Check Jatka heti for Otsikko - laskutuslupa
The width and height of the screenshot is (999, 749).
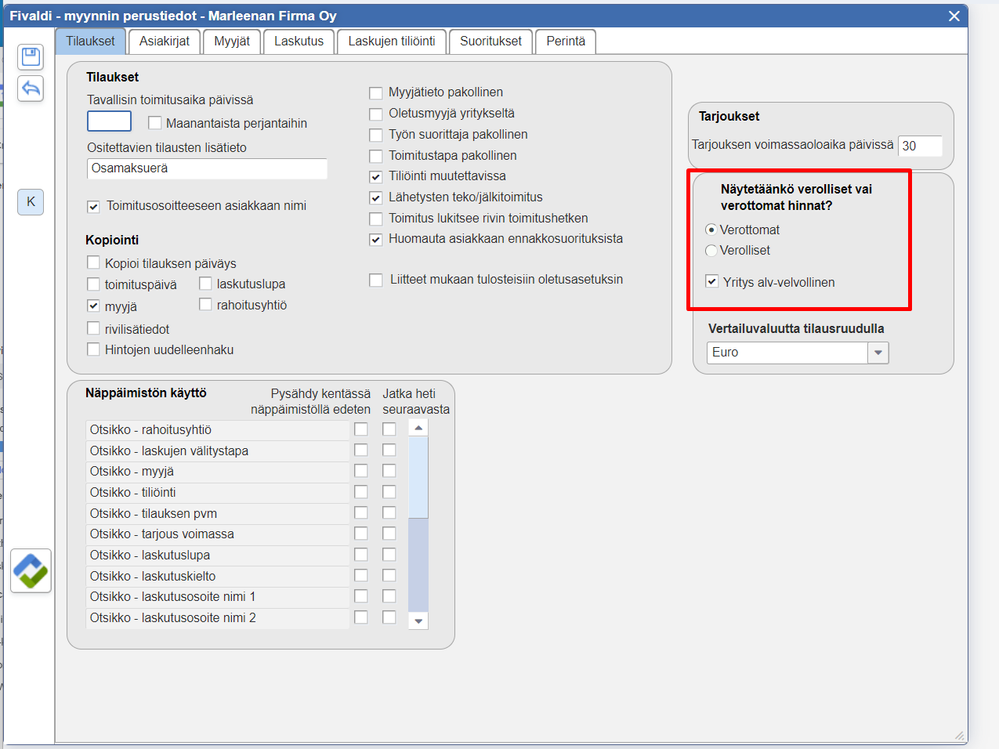point(389,554)
